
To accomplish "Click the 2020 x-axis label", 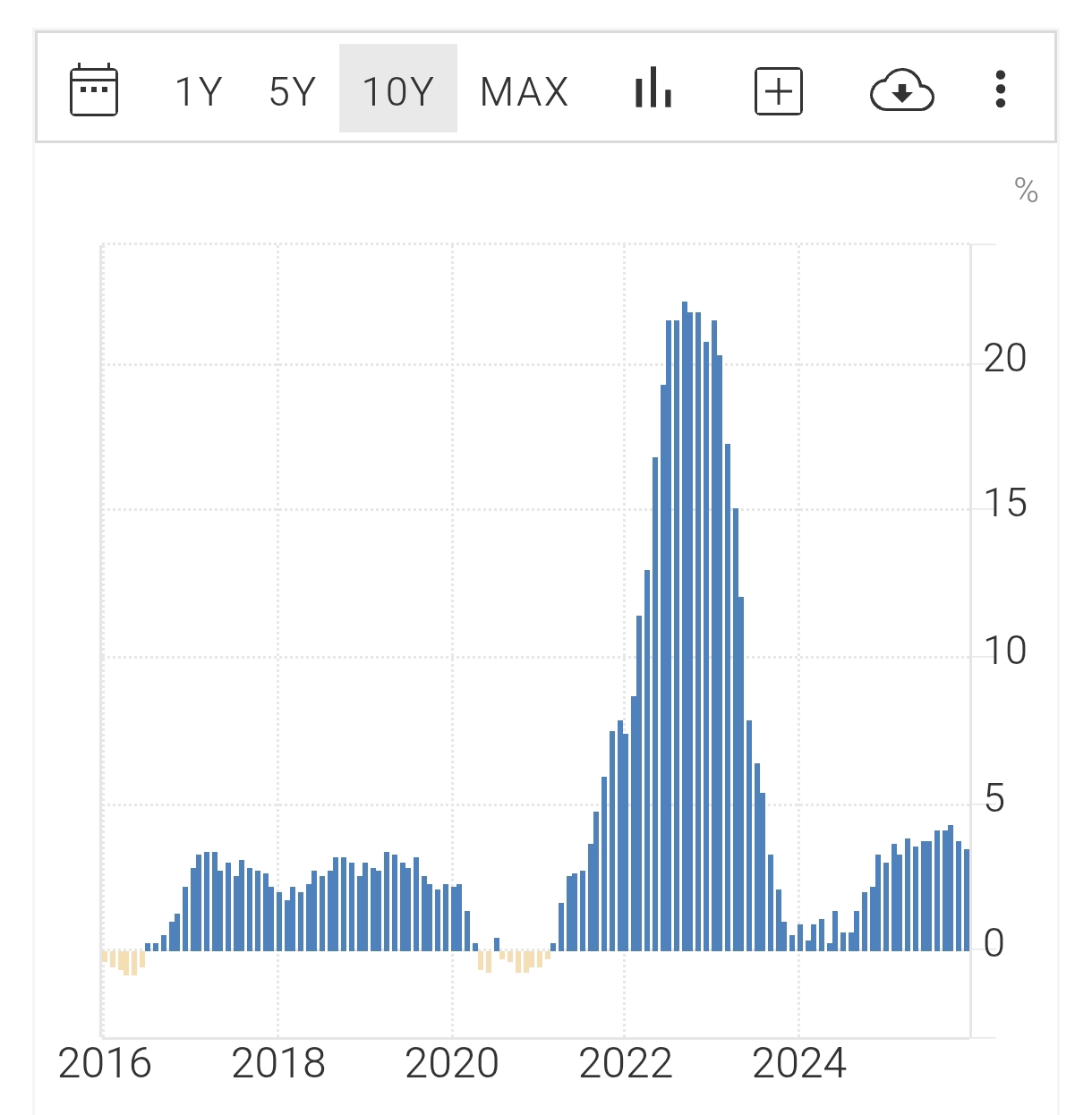I will click(452, 1064).
